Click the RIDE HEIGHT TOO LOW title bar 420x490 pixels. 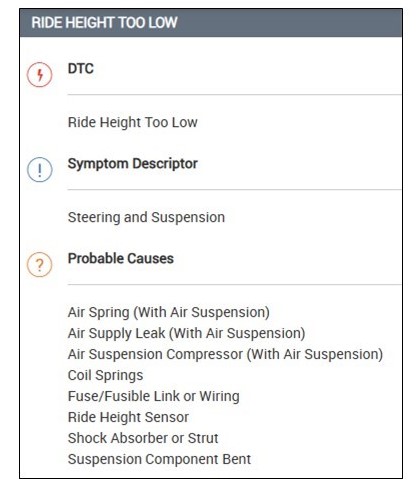[x=211, y=23]
